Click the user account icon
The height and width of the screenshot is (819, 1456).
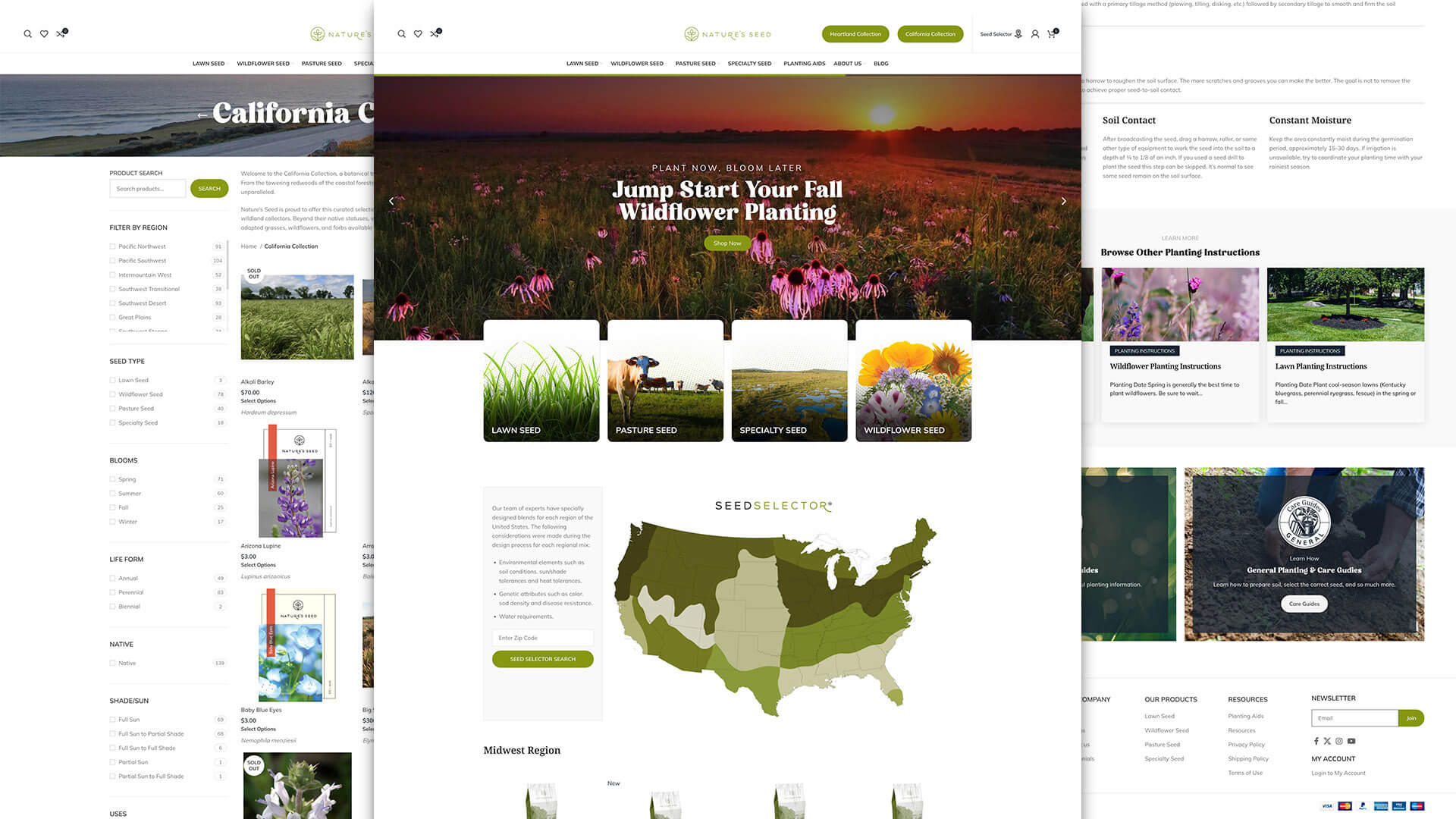point(1034,34)
